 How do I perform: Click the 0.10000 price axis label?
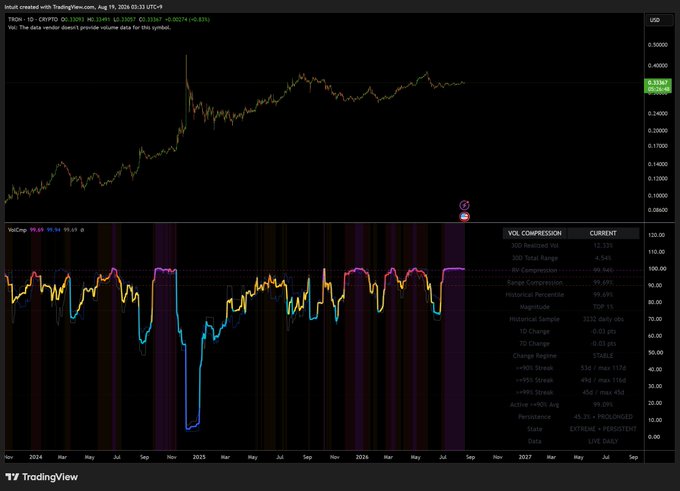click(657, 196)
